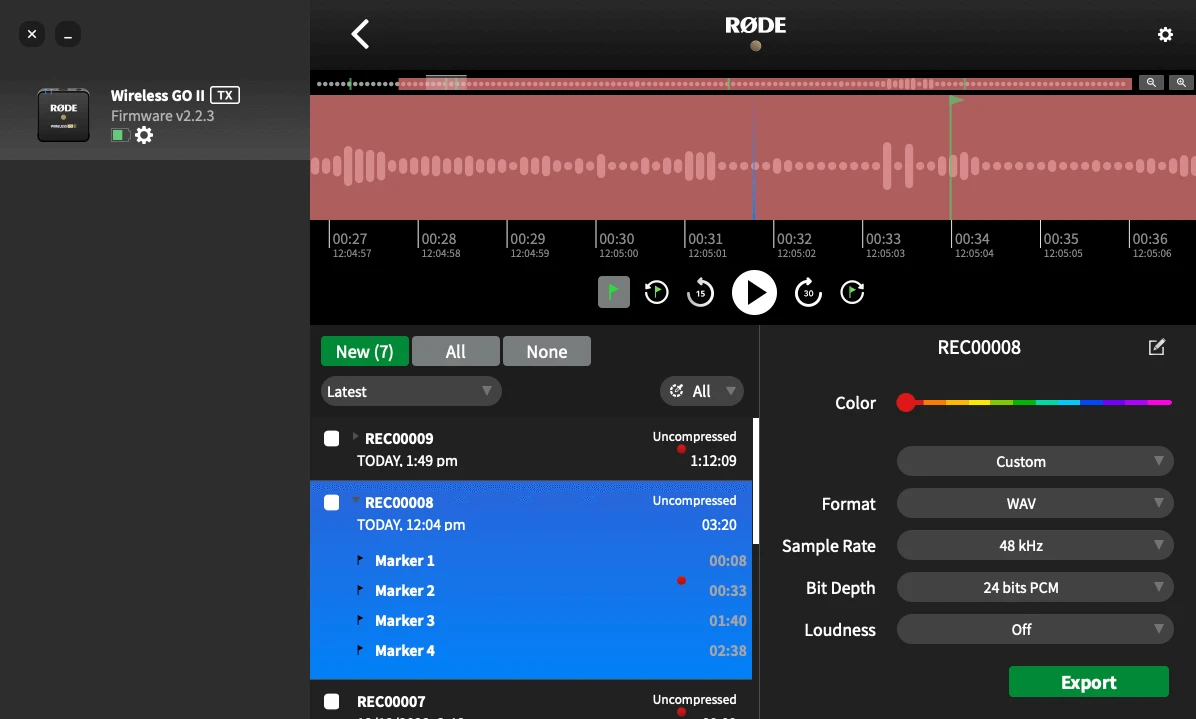Click the green flag marker on the waveform
This screenshot has height=719, width=1196.
(x=956, y=100)
